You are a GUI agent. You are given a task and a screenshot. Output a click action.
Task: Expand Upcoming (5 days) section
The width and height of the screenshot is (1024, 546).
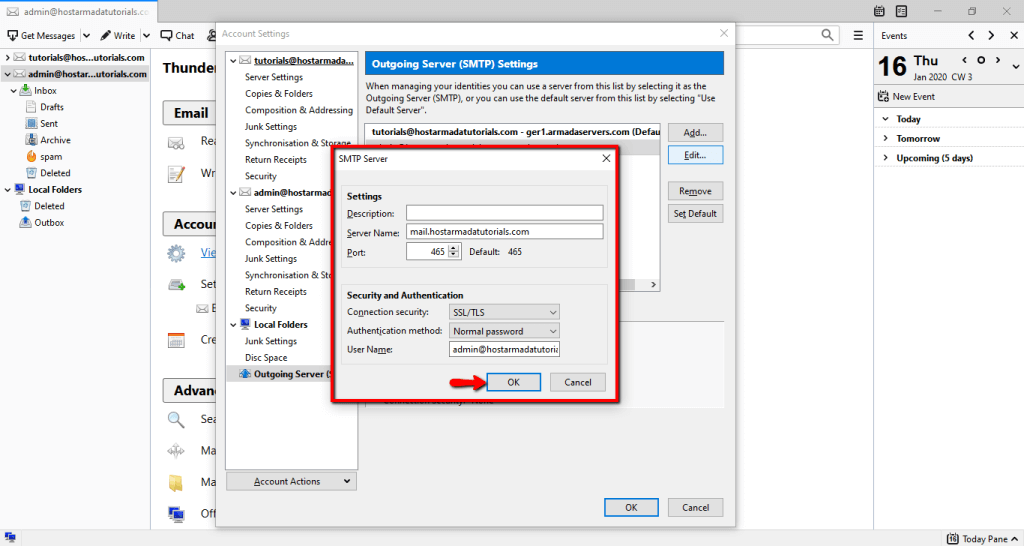click(886, 158)
